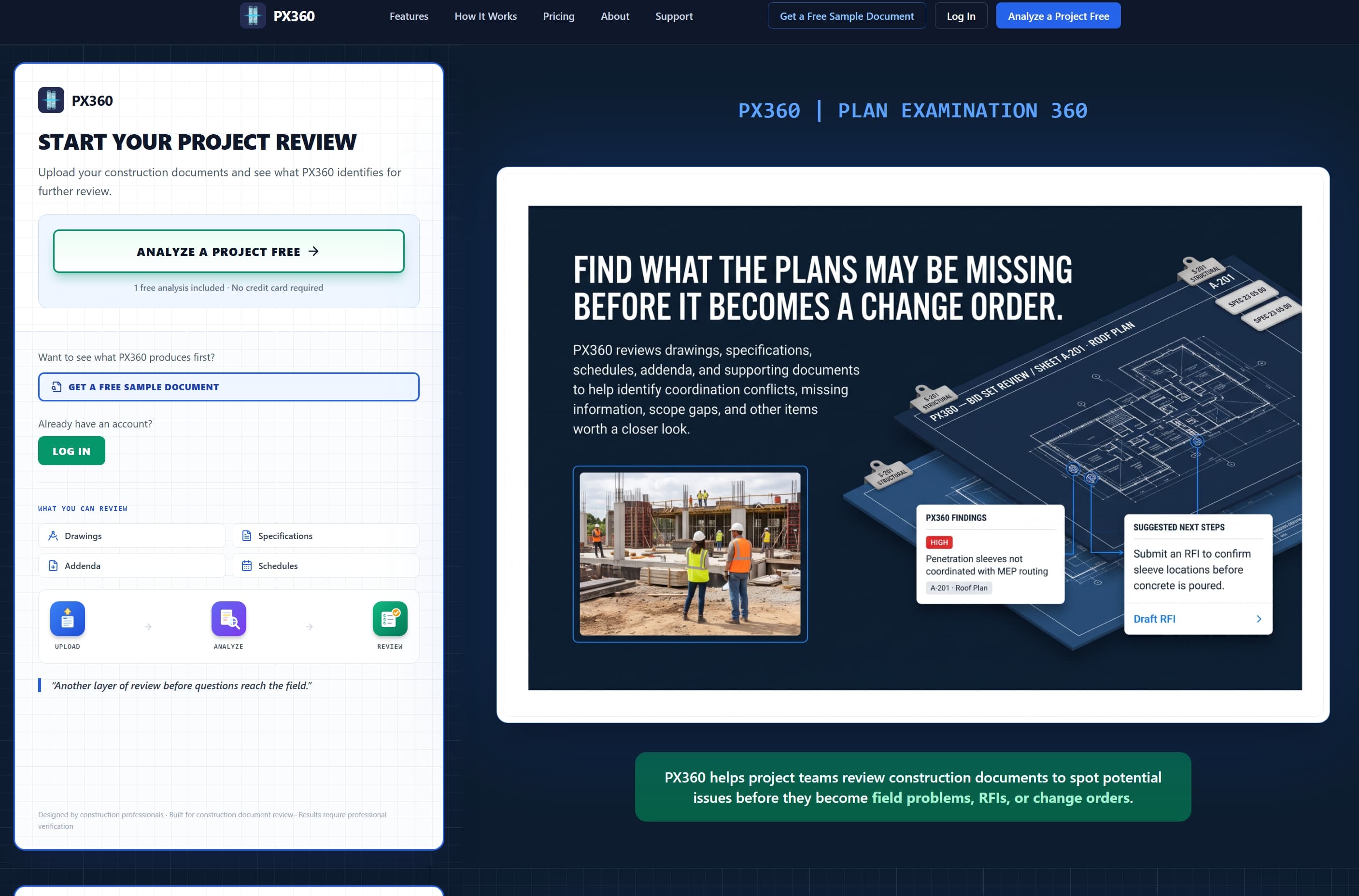1359x896 pixels.
Task: Click 'PX360 | PLAN EXAMINATION 360' title
Action: (x=912, y=110)
